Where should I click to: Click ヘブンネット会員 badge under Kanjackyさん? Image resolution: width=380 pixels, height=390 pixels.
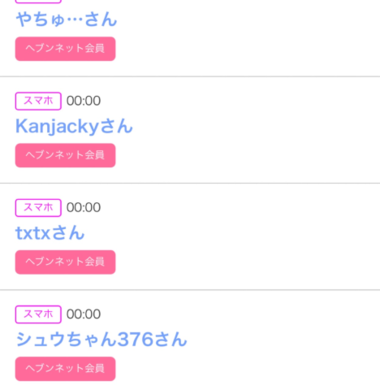pyautogui.click(x=65, y=155)
